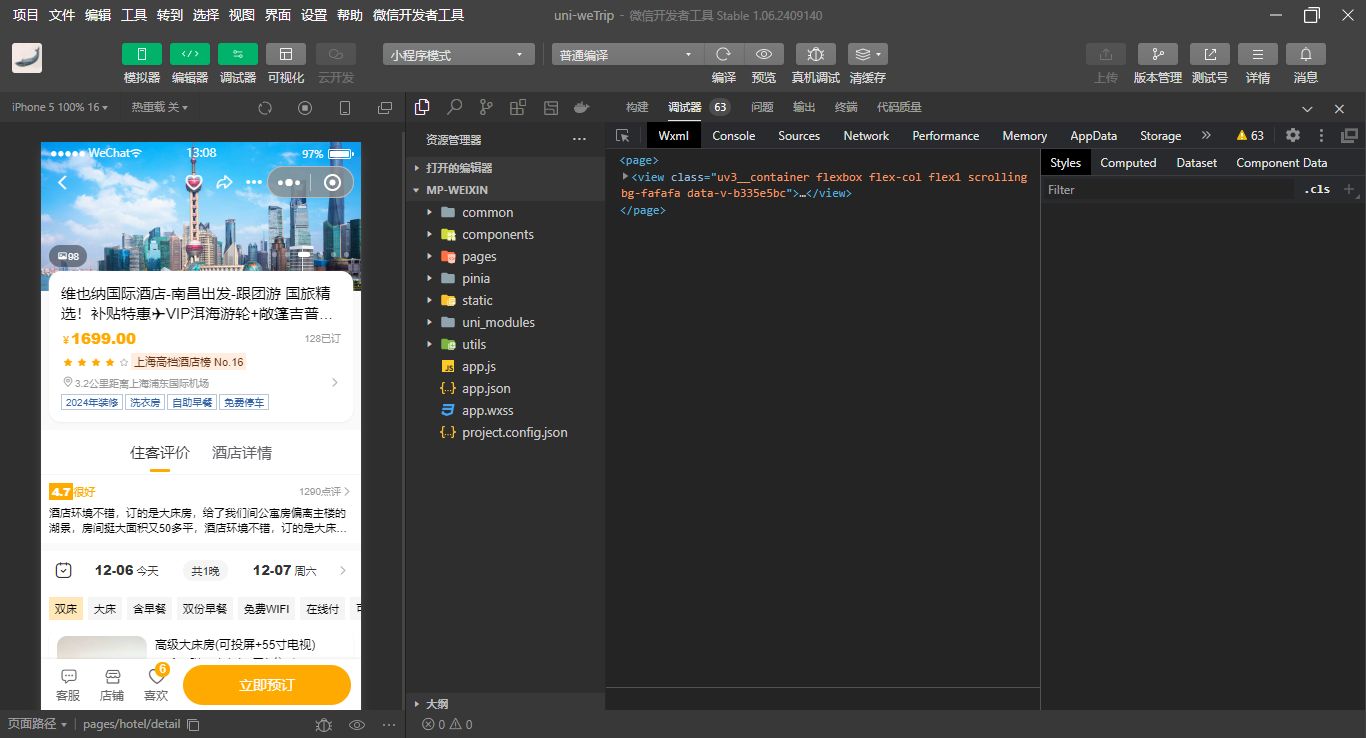Switch to the Console tab
Screen dimensions: 1366x738
coord(733,136)
